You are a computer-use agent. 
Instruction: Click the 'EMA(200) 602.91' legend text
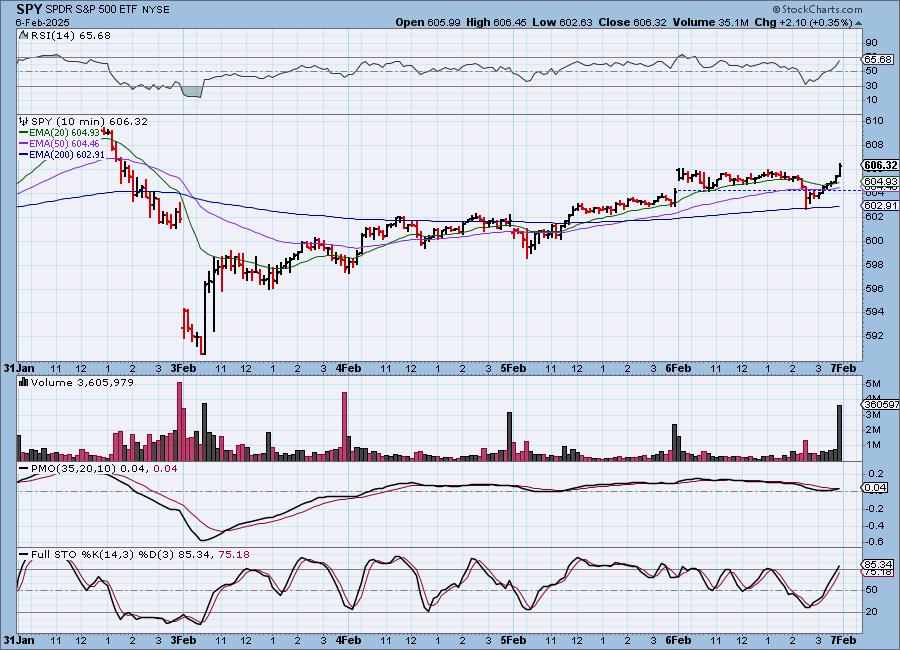(67, 154)
